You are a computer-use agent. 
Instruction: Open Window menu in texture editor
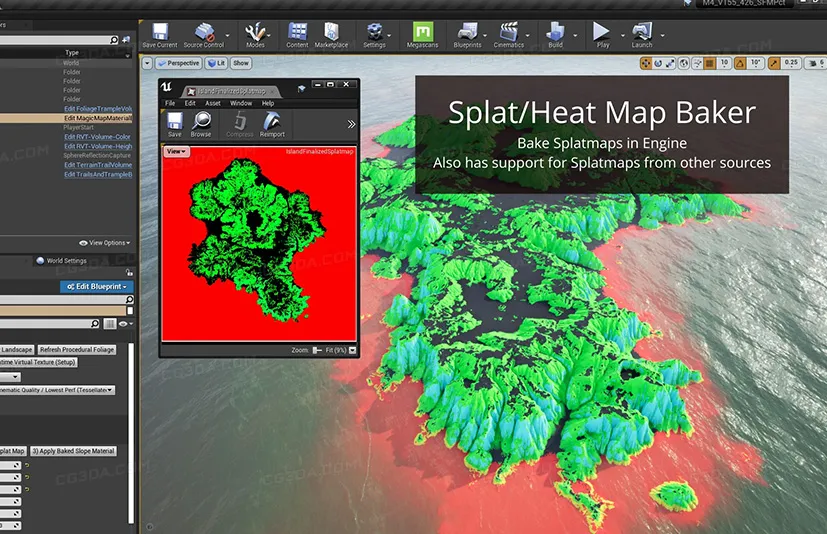tap(241, 103)
